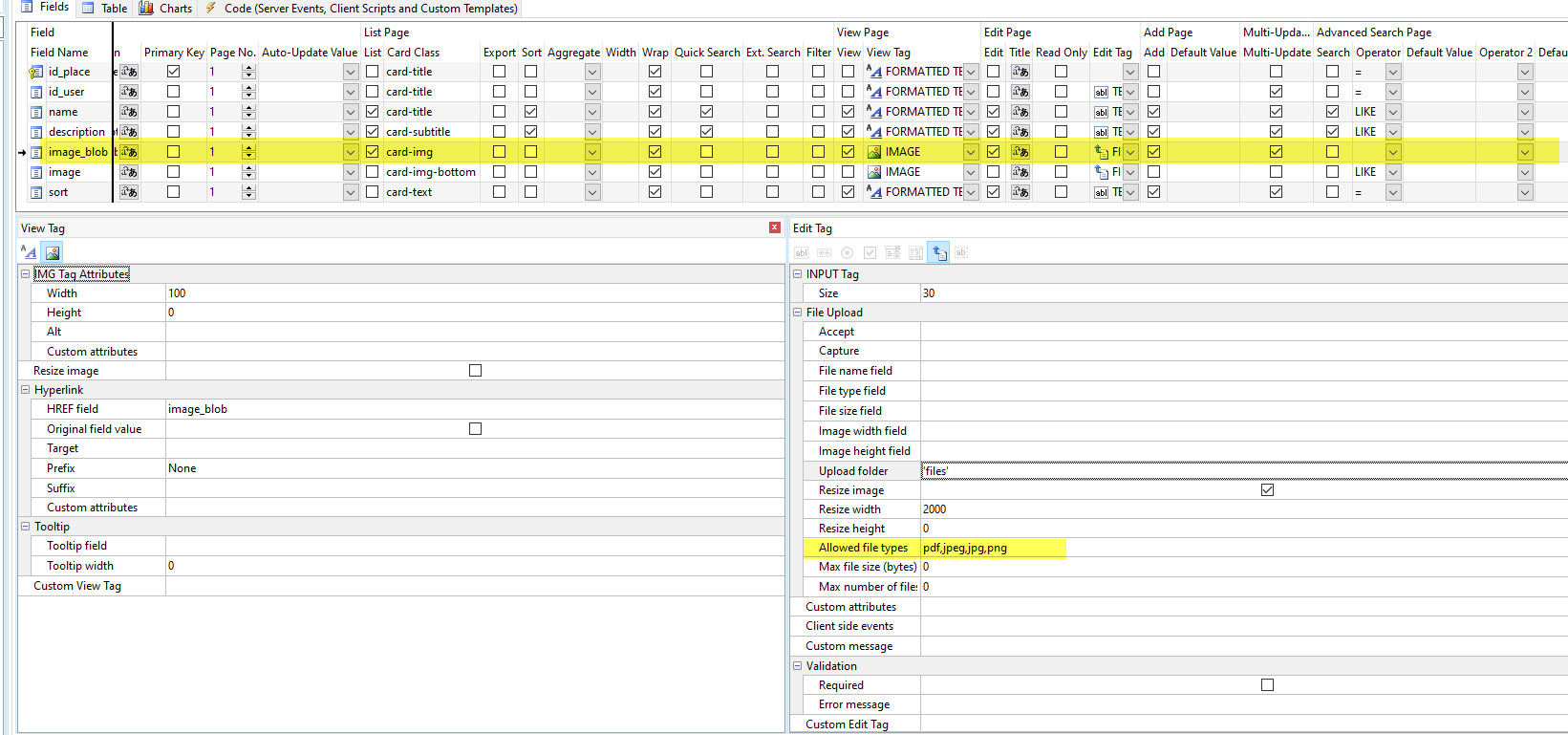Viewport: 1568px width, 735px height.
Task: Open Auto-Update Value dropdown for name row
Action: click(x=351, y=112)
